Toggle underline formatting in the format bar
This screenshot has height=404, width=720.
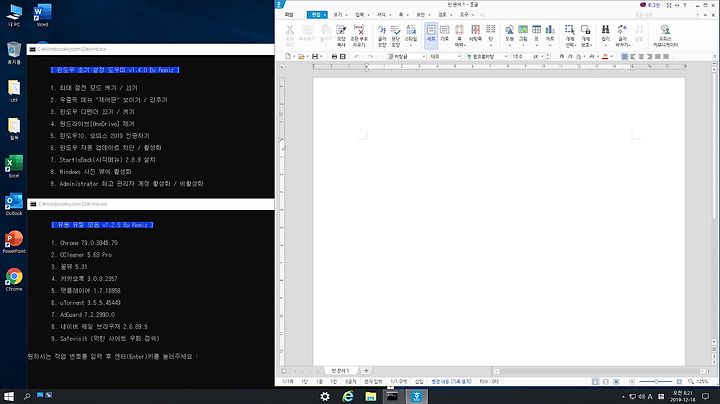pyautogui.click(x=579, y=56)
